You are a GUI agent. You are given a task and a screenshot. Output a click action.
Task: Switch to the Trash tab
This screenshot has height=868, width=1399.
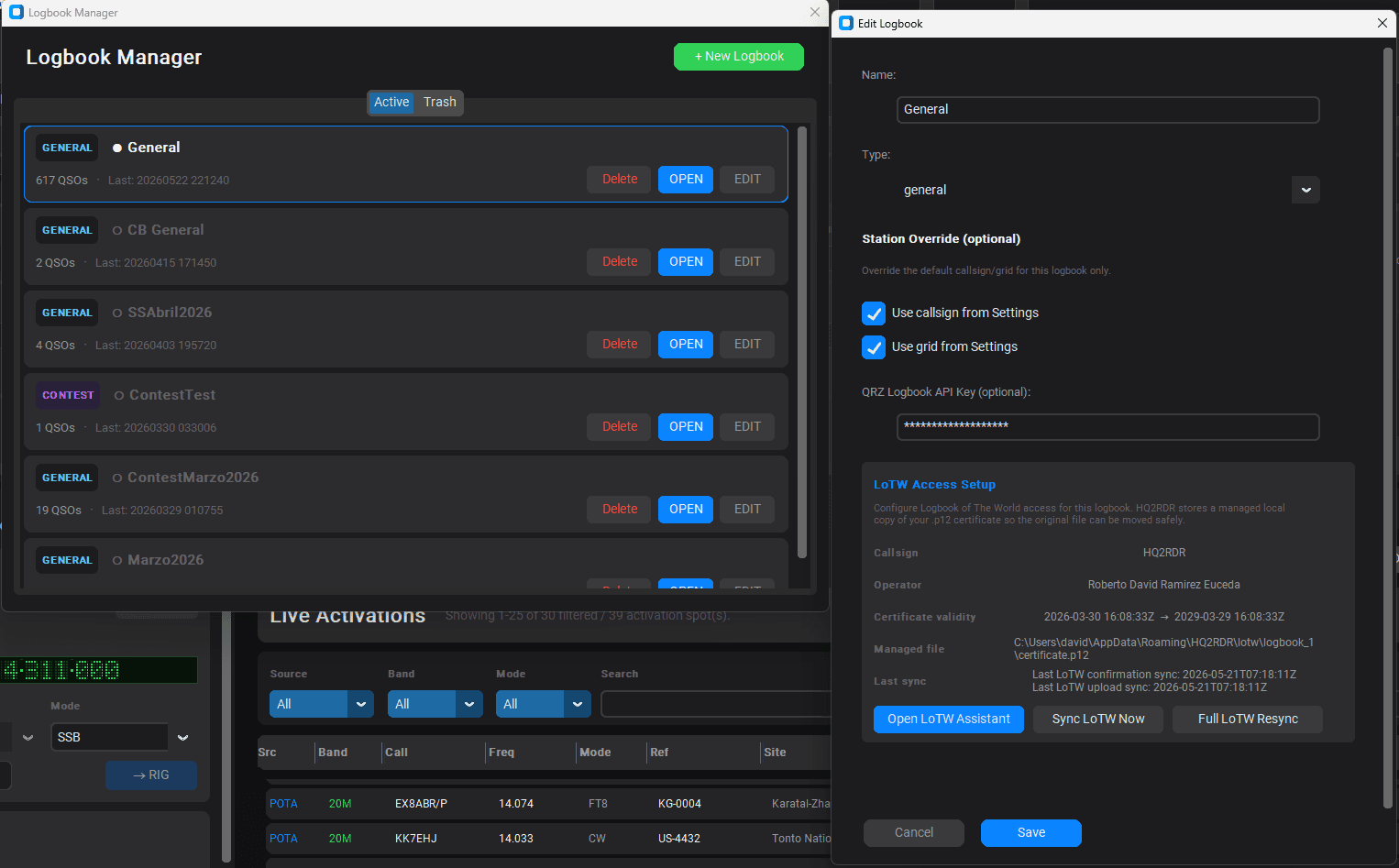[440, 103]
